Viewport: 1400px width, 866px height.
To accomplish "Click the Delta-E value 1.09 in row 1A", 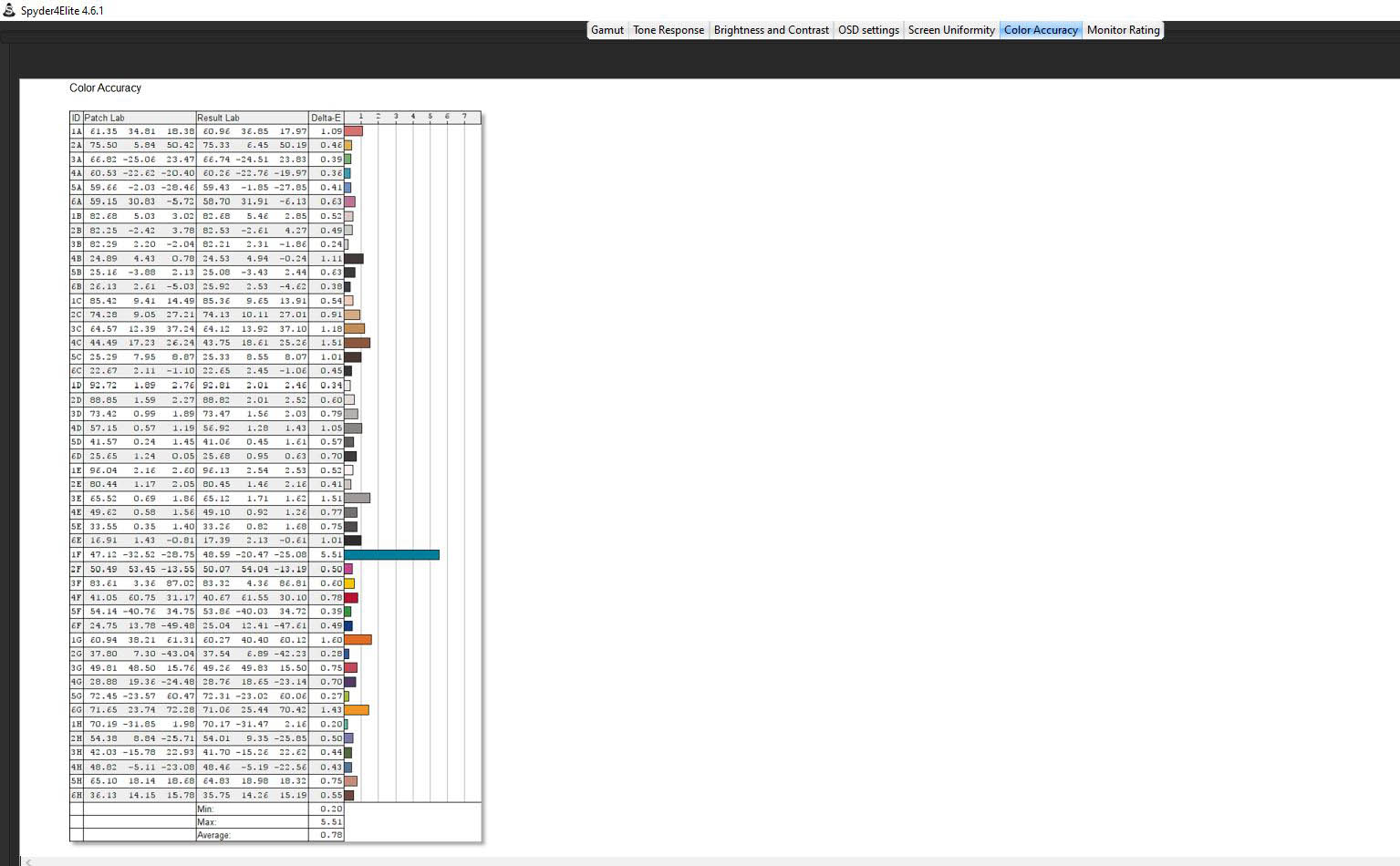I will coord(332,131).
